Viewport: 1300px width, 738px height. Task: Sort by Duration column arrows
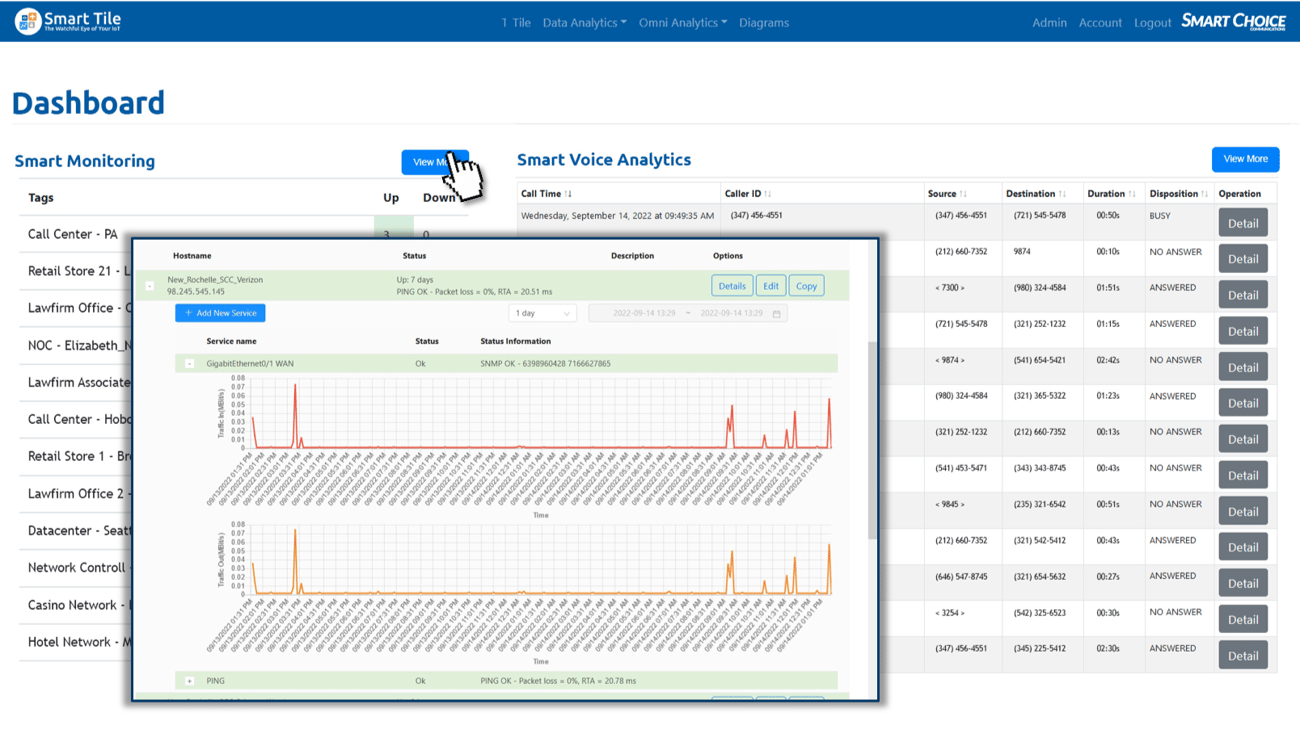(x=1132, y=194)
